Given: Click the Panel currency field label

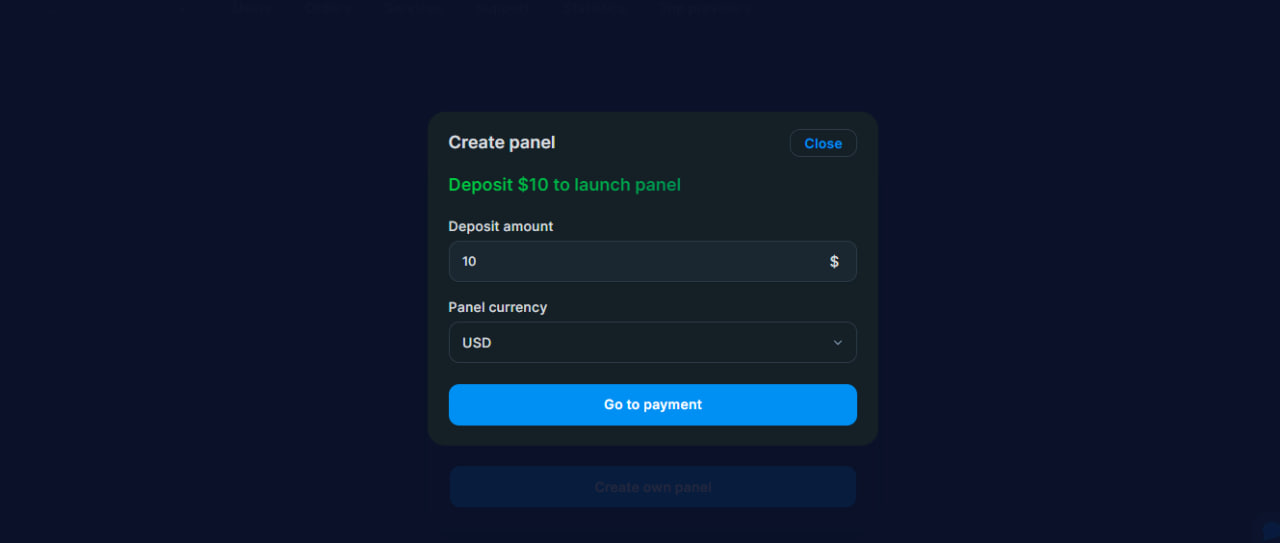Looking at the screenshot, I should (497, 307).
